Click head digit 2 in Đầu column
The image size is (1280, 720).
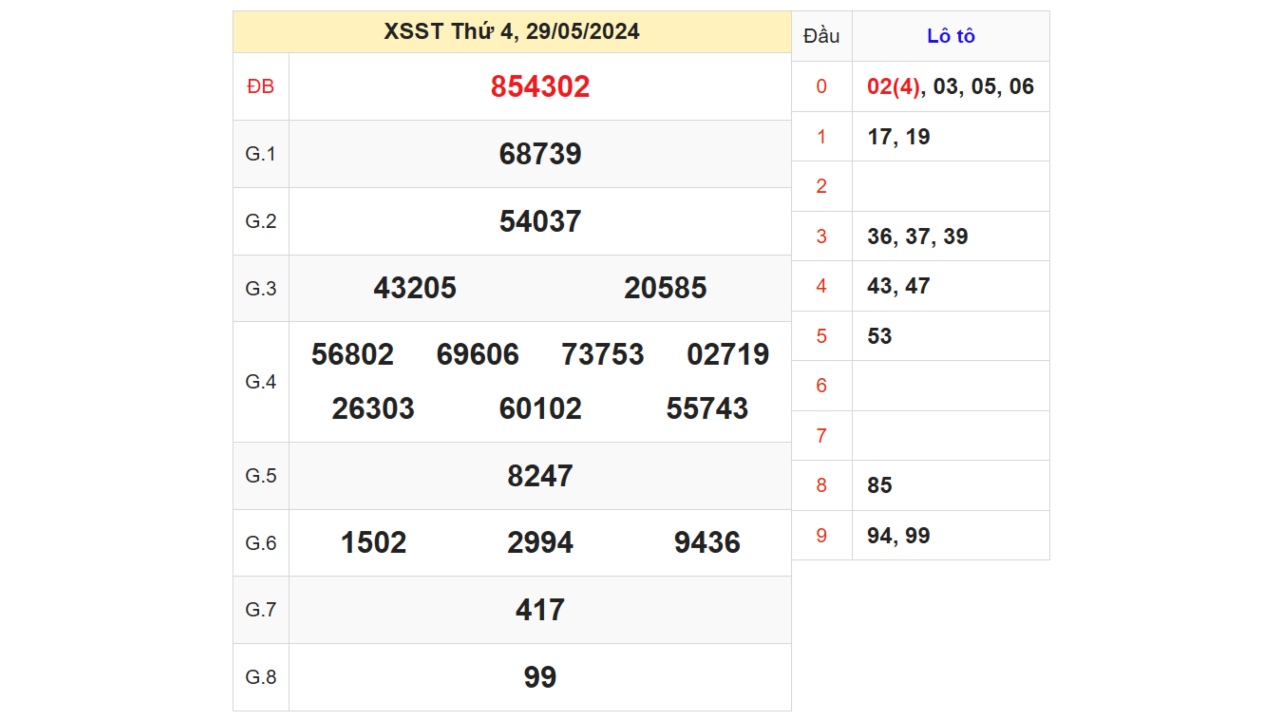pos(822,186)
